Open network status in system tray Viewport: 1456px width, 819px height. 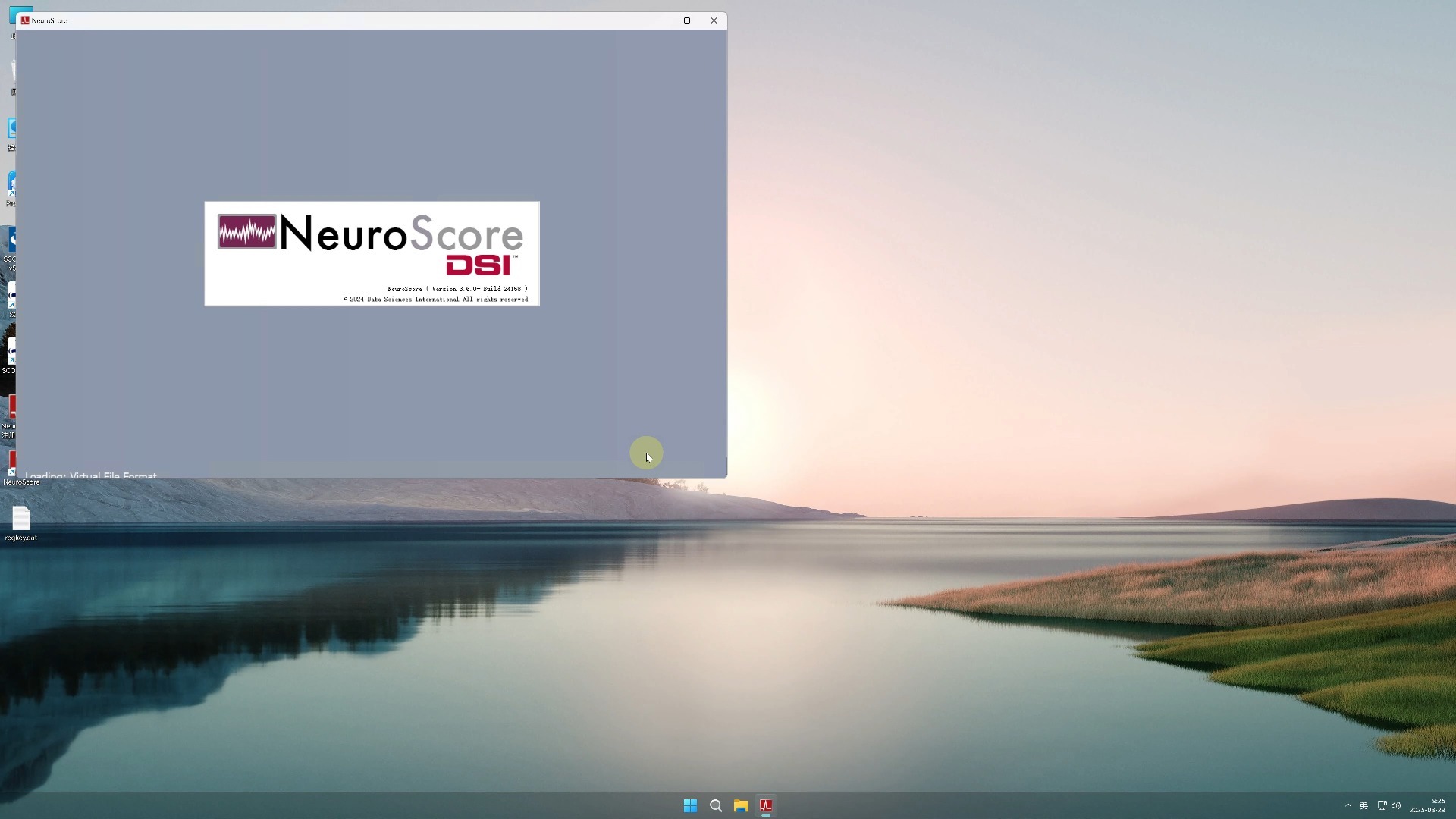(x=1382, y=805)
